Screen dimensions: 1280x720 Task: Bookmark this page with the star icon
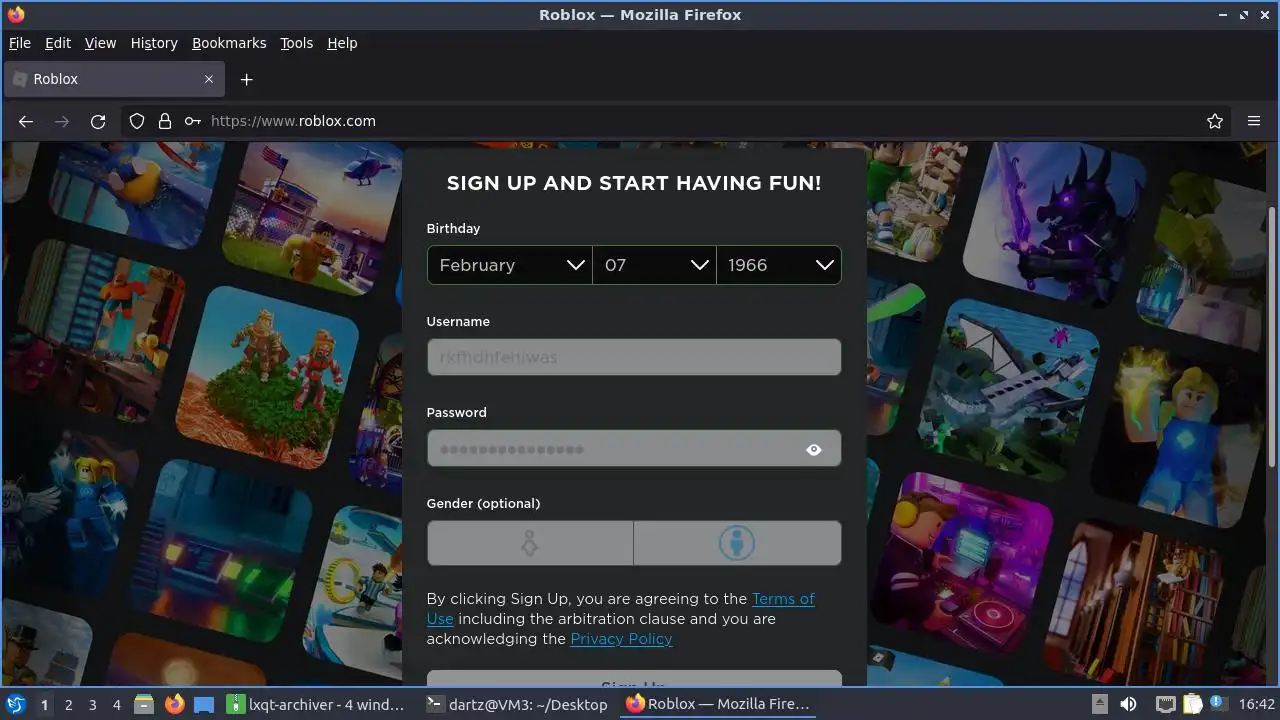coord(1215,121)
